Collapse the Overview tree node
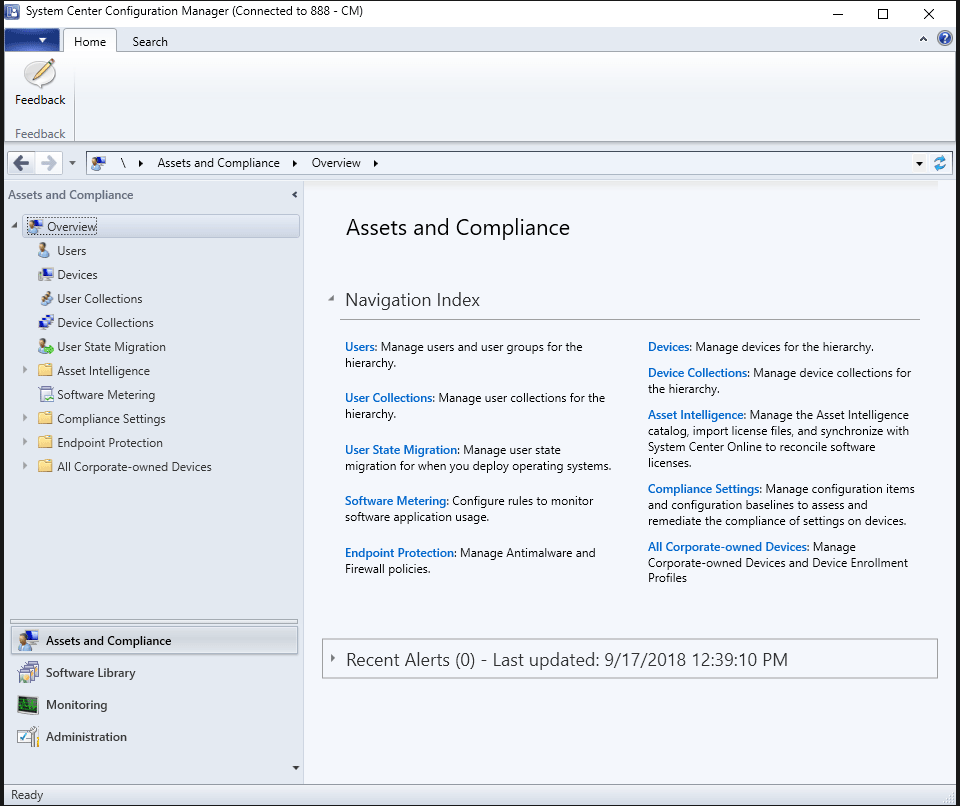This screenshot has height=806, width=960. point(14,226)
